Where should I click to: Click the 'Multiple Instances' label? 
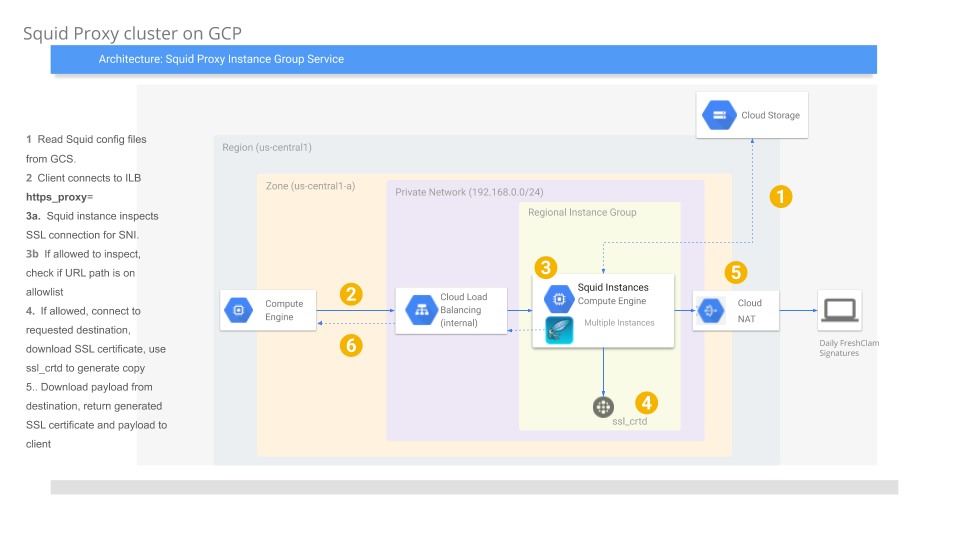(x=619, y=323)
